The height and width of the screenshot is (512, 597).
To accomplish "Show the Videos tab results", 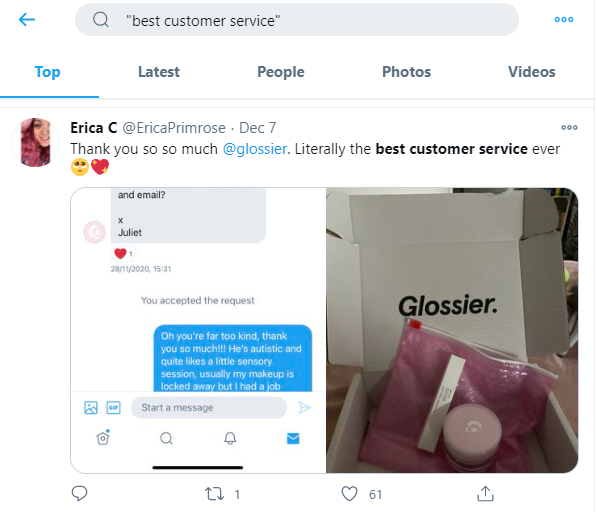I will tap(532, 72).
